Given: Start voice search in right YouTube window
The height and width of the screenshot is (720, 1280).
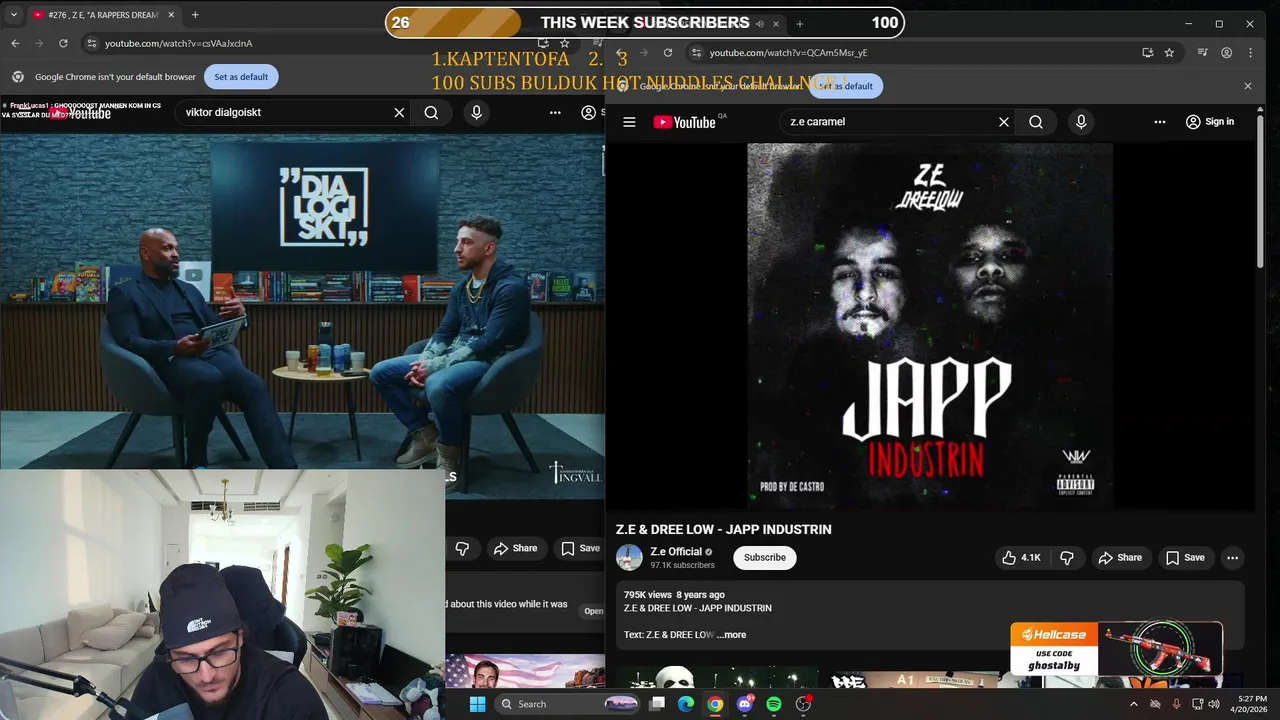Looking at the screenshot, I should coord(1081,122).
